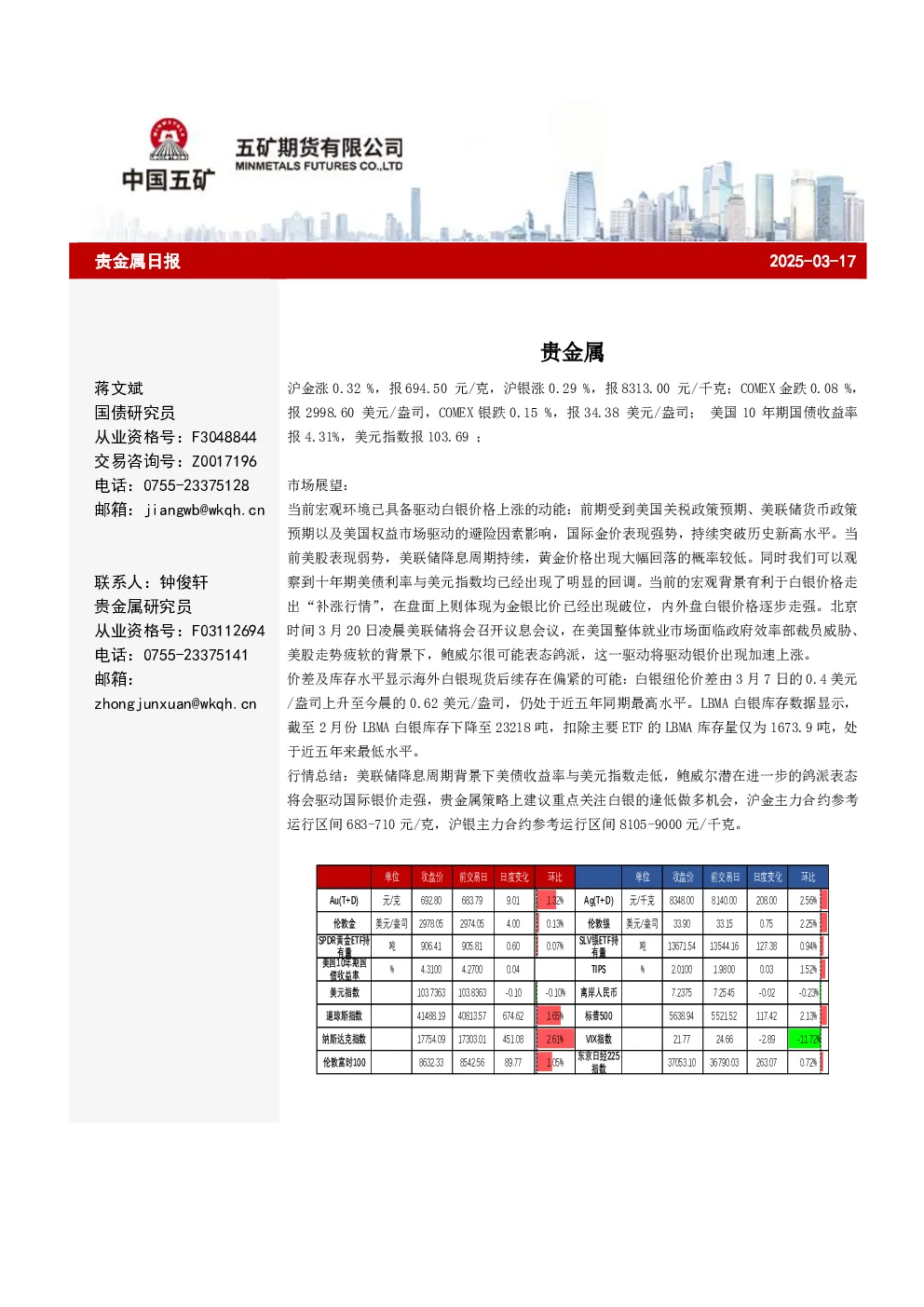Click 道琼斯指数 daily change 674.62
Image resolution: width=924 pixels, height=1307 pixels.
pyautogui.click(x=513, y=1016)
